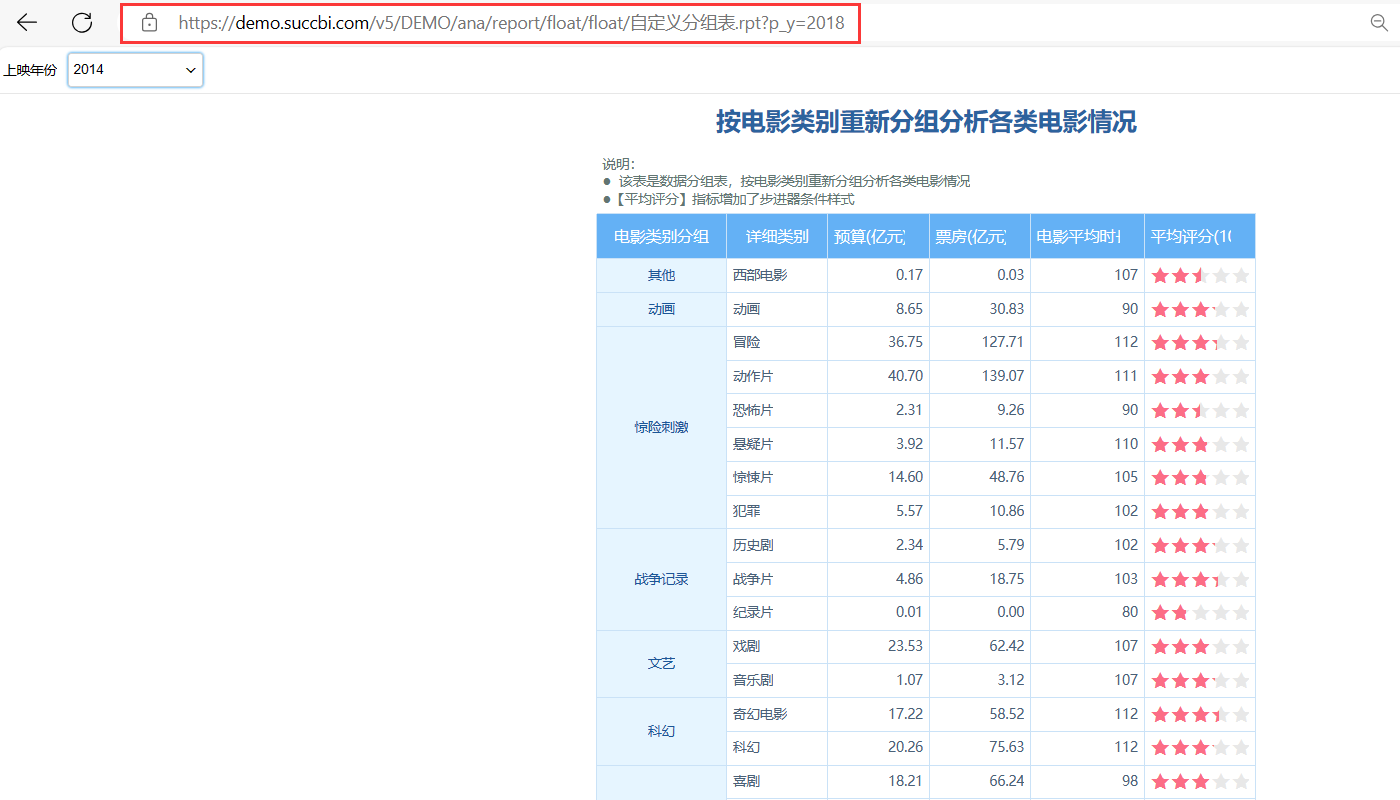1400x800 pixels.
Task: Select the 战争记录 group cell
Action: (661, 579)
